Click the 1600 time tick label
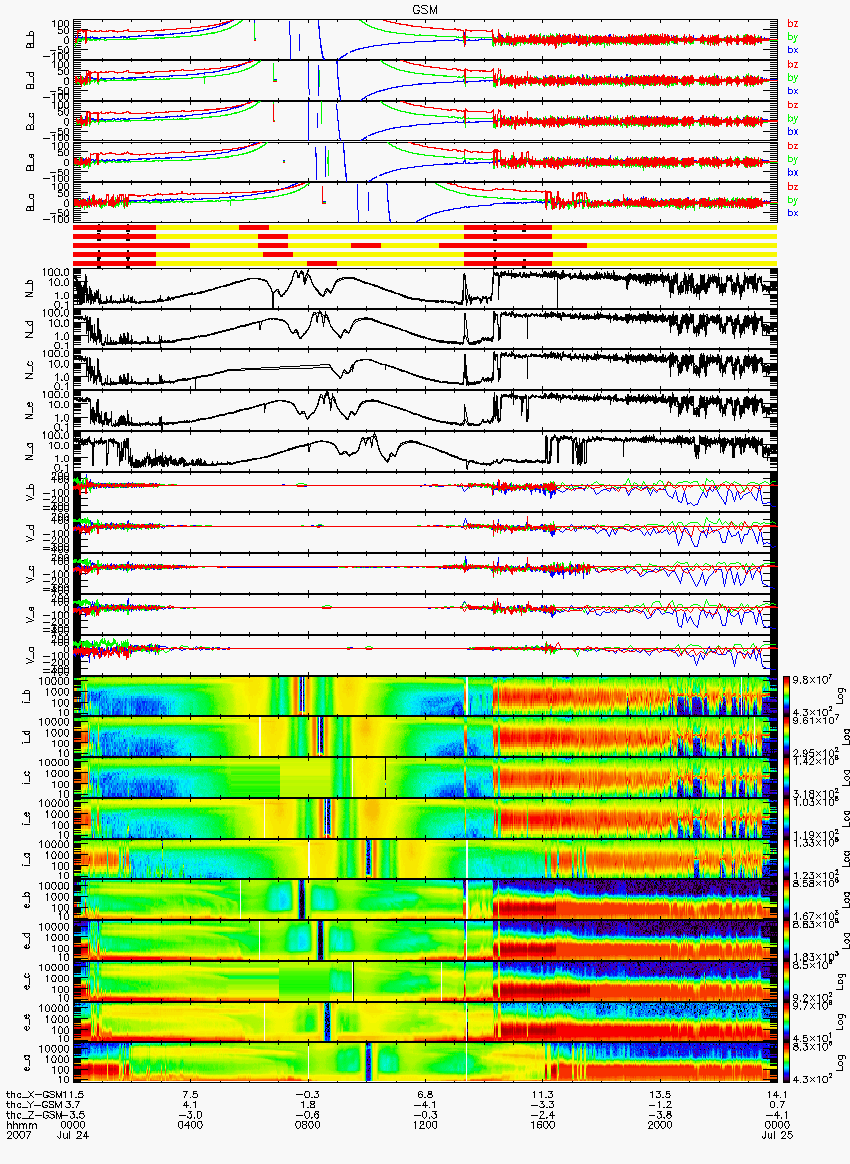850x1164 pixels. point(542,1125)
